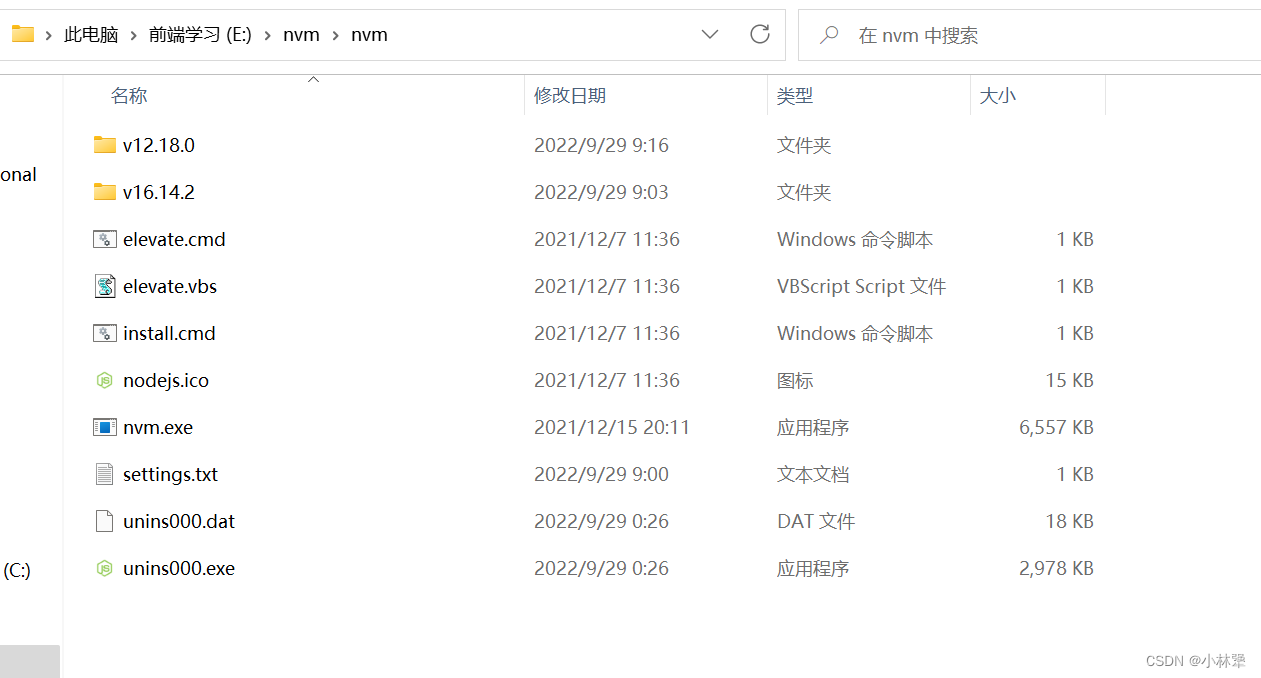Click the install.cmd script icon

(105, 333)
